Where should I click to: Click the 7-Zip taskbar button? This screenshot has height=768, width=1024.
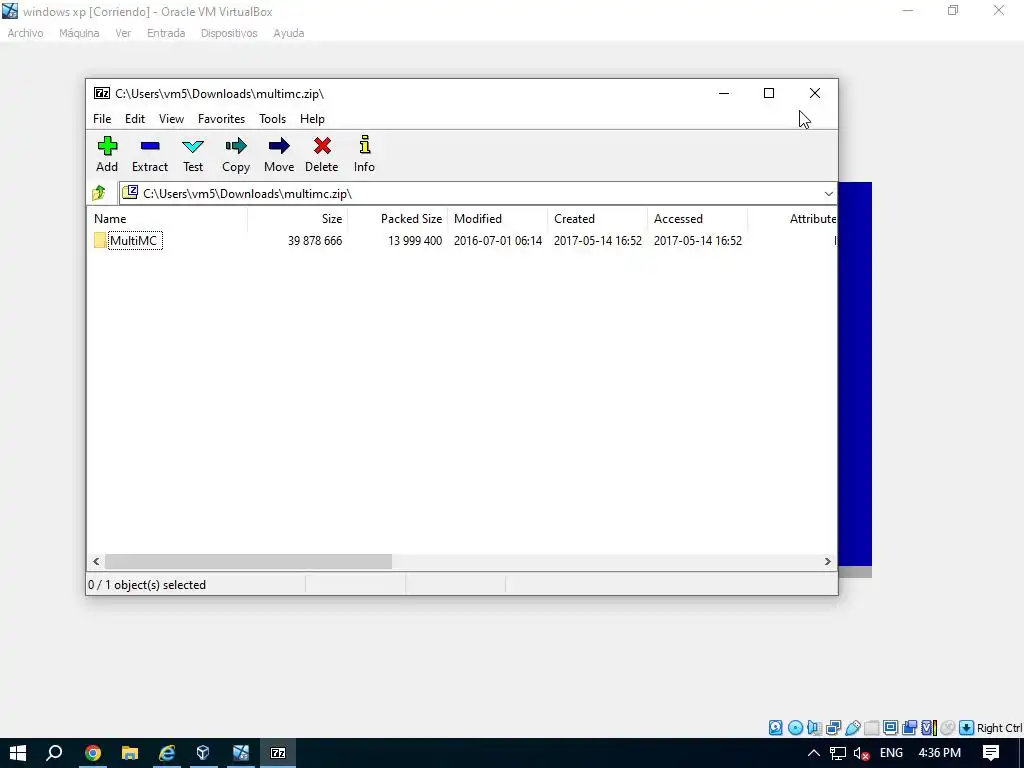coord(278,753)
